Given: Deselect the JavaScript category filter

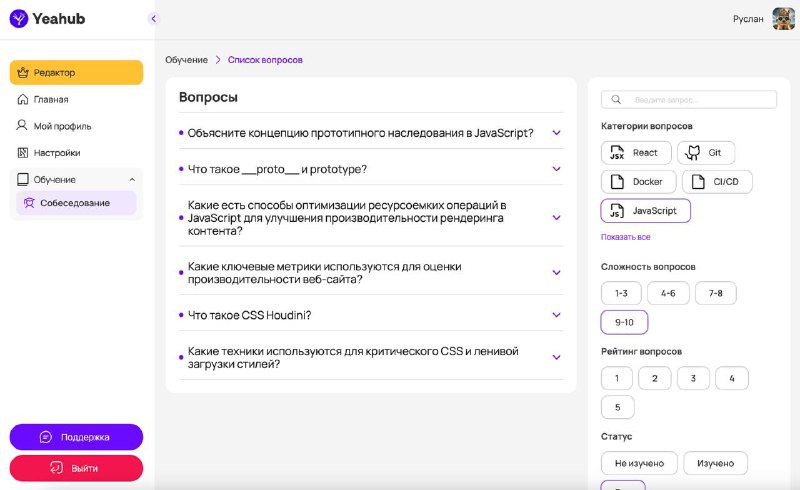Looking at the screenshot, I should (x=645, y=211).
